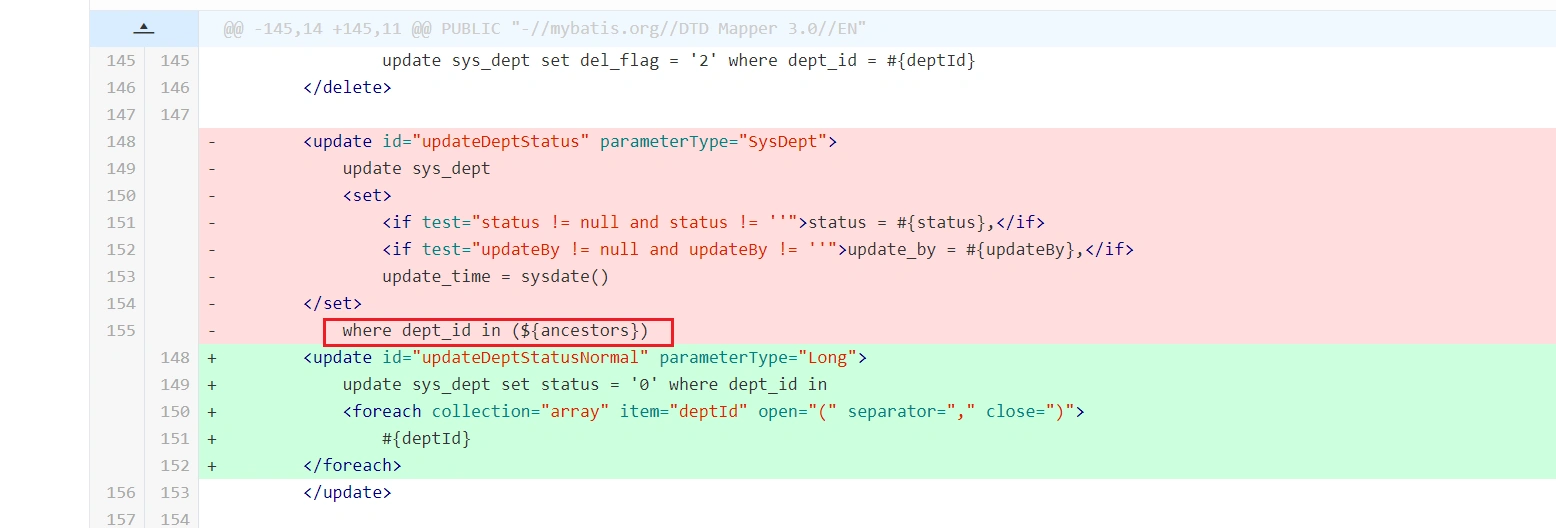Click the del_flag = '2' update statement line
The width and height of the screenshot is (1556, 528).
click(x=678, y=61)
